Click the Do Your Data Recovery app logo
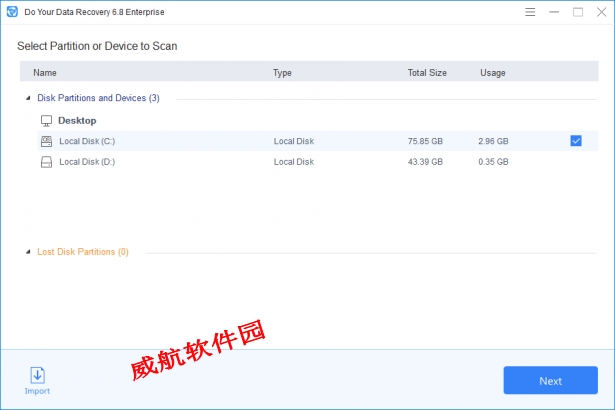The width and height of the screenshot is (615, 410). tap(12, 12)
